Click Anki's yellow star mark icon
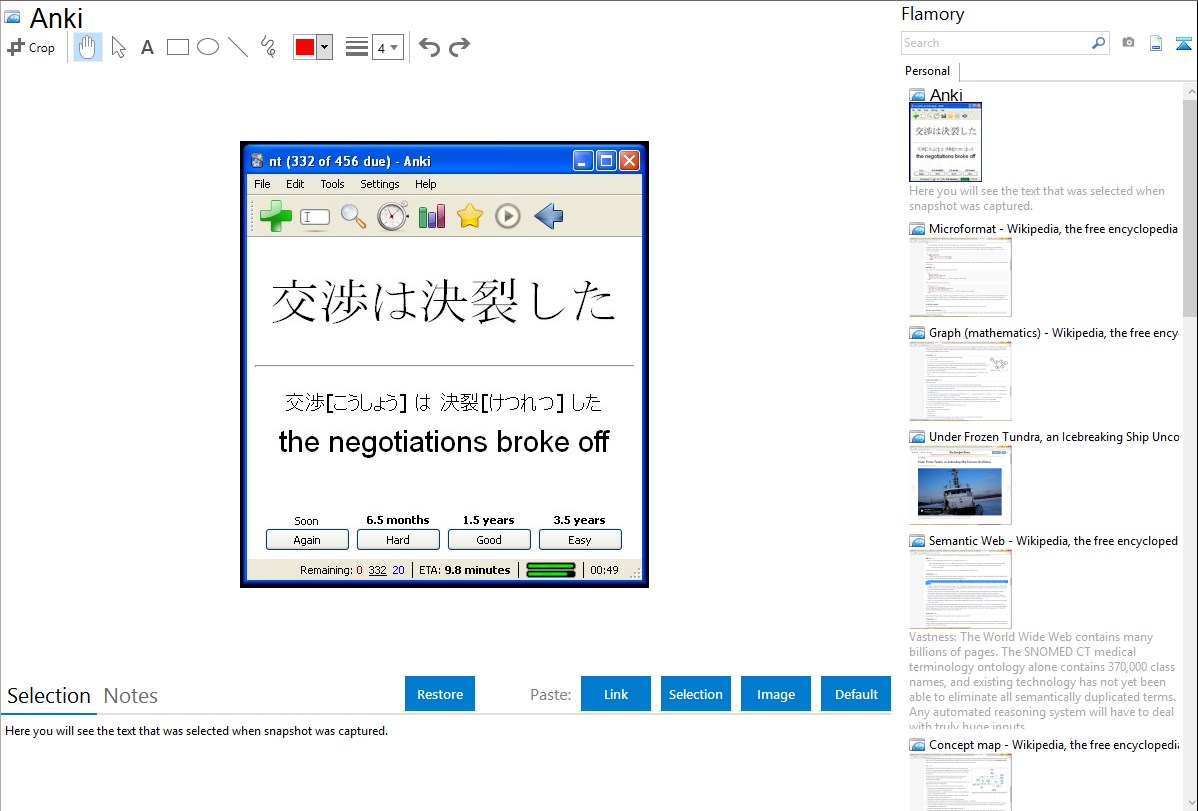The width and height of the screenshot is (1198, 811). pos(470,216)
